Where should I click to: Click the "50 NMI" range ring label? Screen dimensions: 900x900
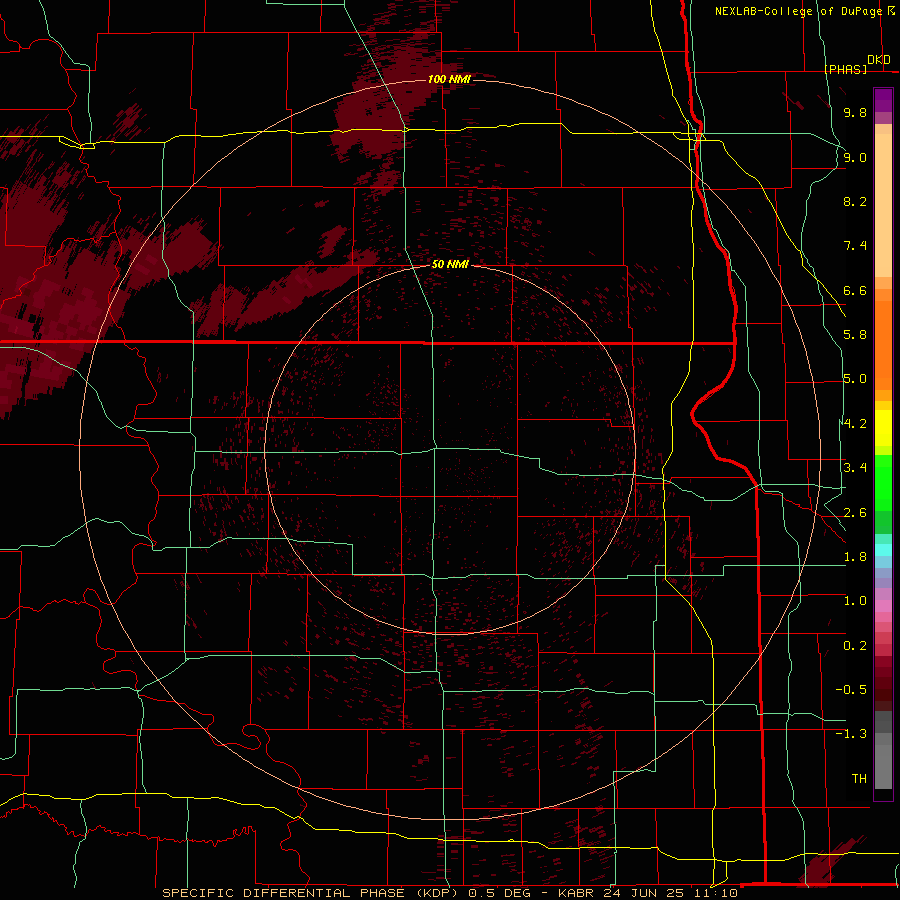(x=451, y=265)
